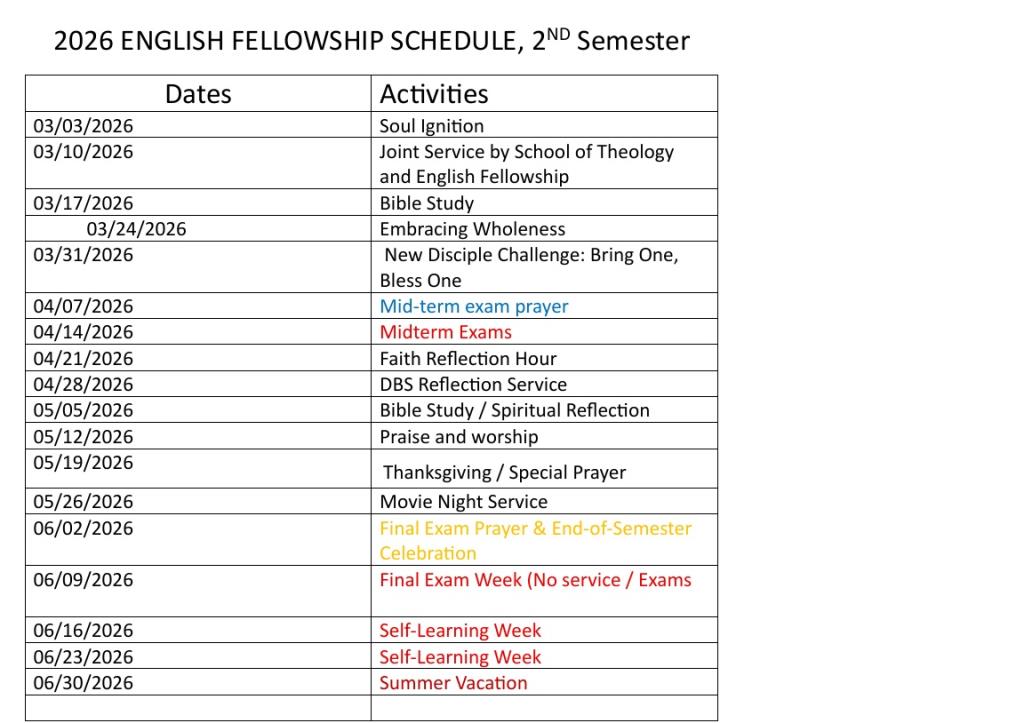Select the Summer Vacation activity
This screenshot has height=723, width=1024.
pos(453,683)
